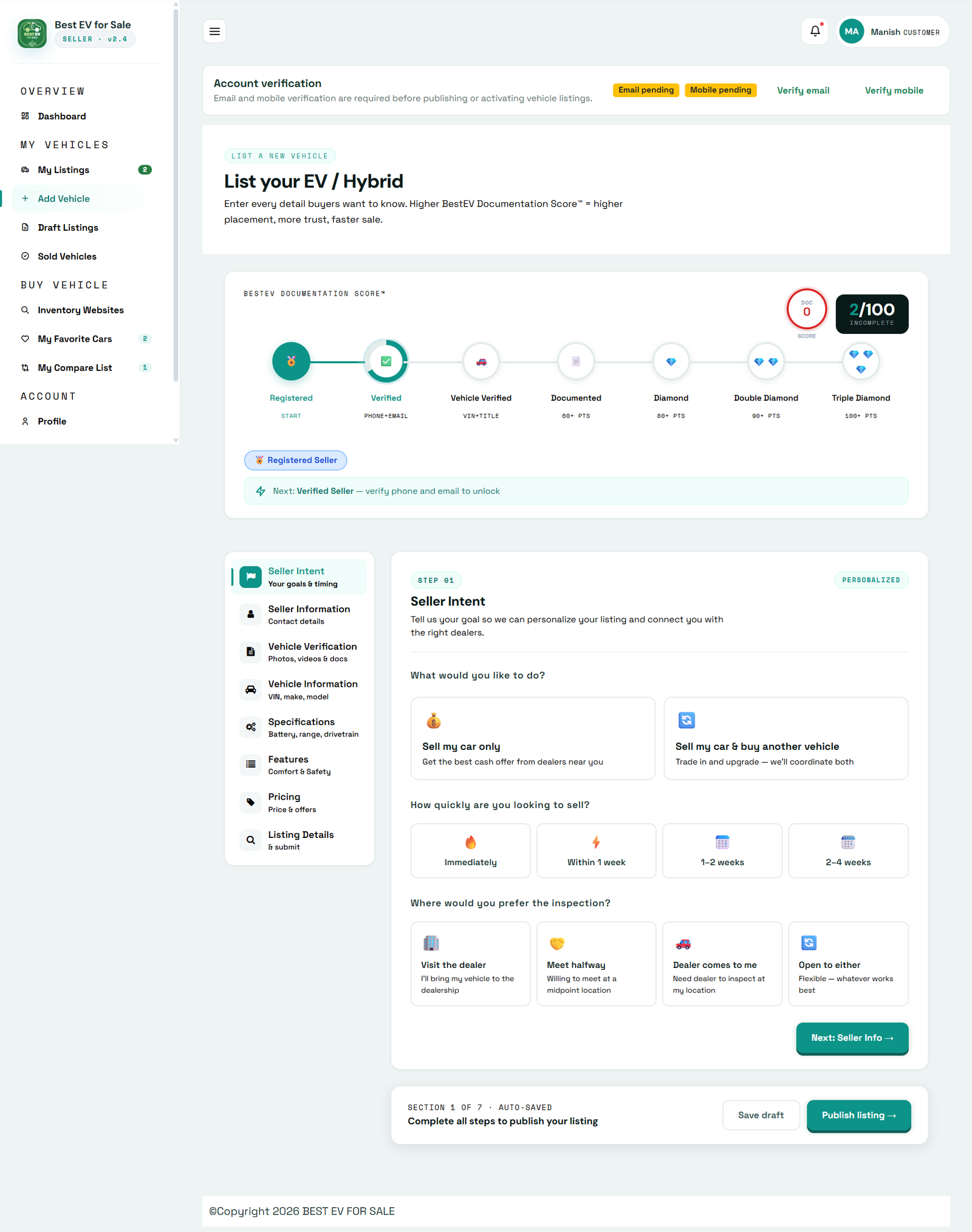The width and height of the screenshot is (972, 1232).
Task: Click the 'Next: Seller Info' button
Action: 852,1038
